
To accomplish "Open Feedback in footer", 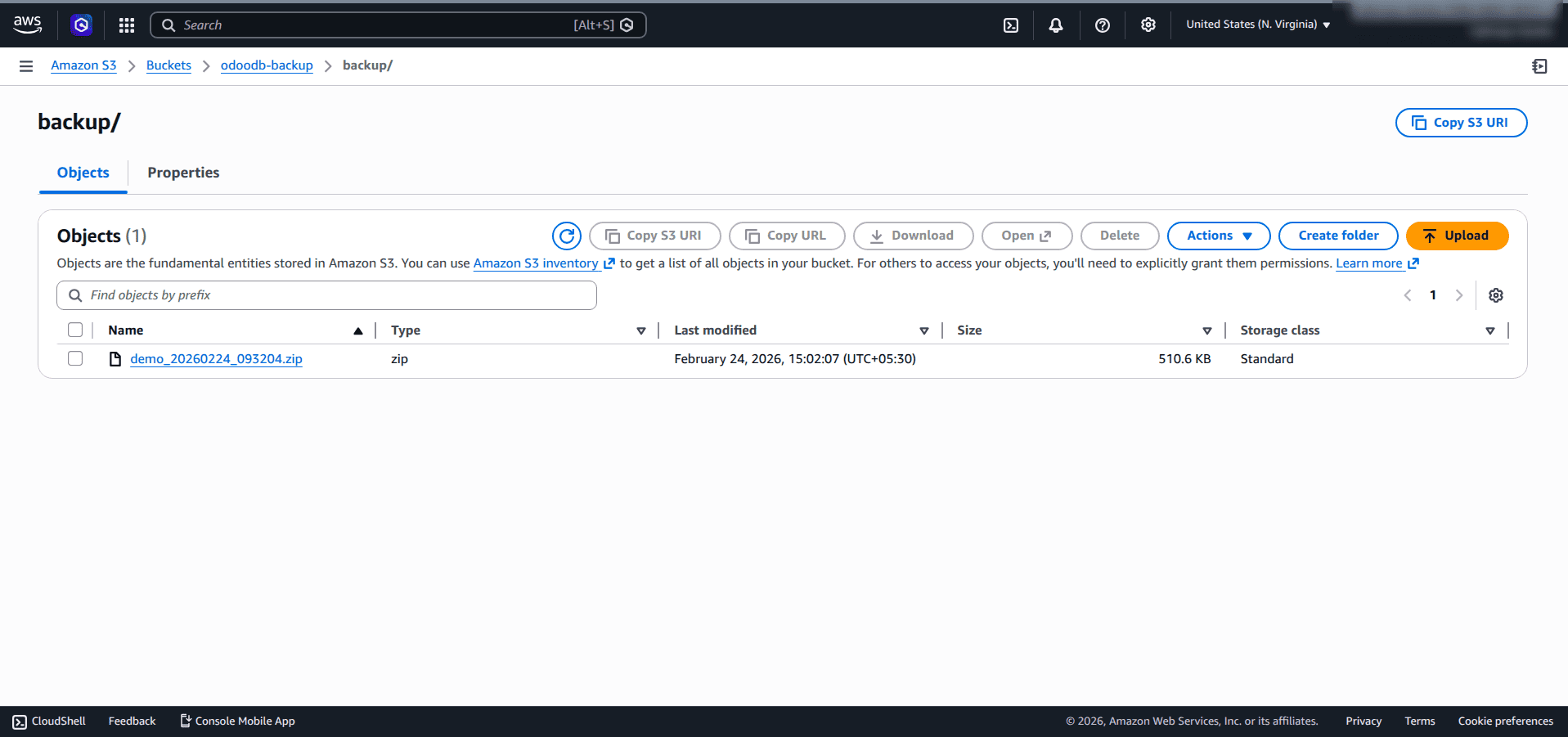I will (132, 721).
